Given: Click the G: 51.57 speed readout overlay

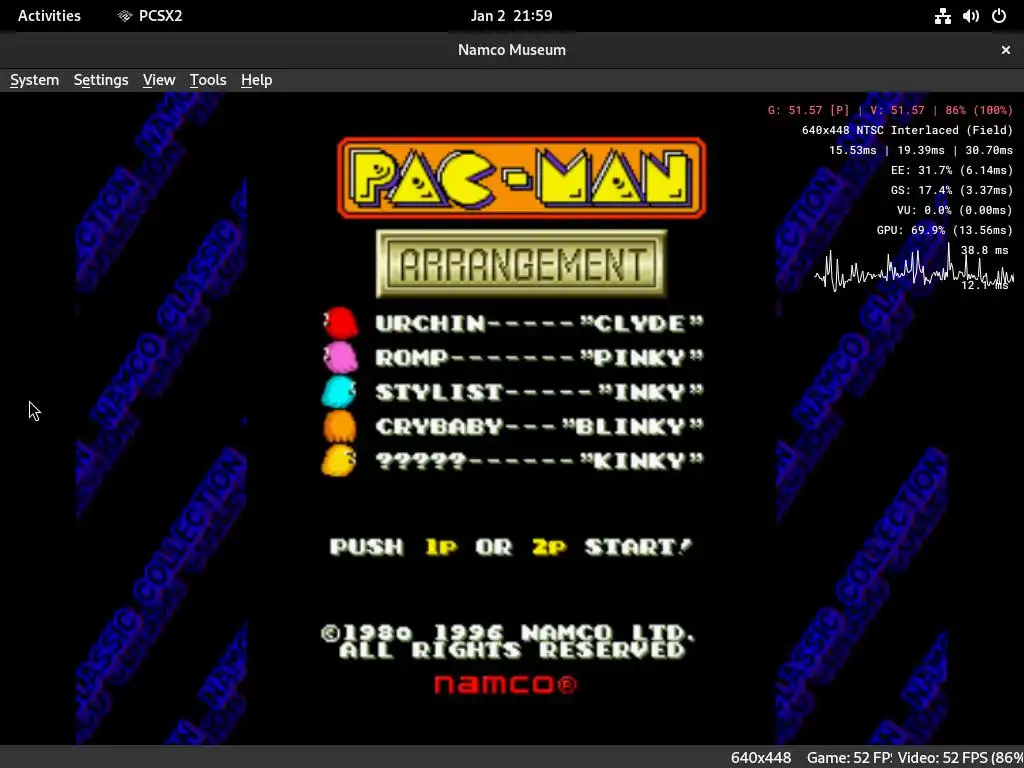Looking at the screenshot, I should [x=890, y=110].
